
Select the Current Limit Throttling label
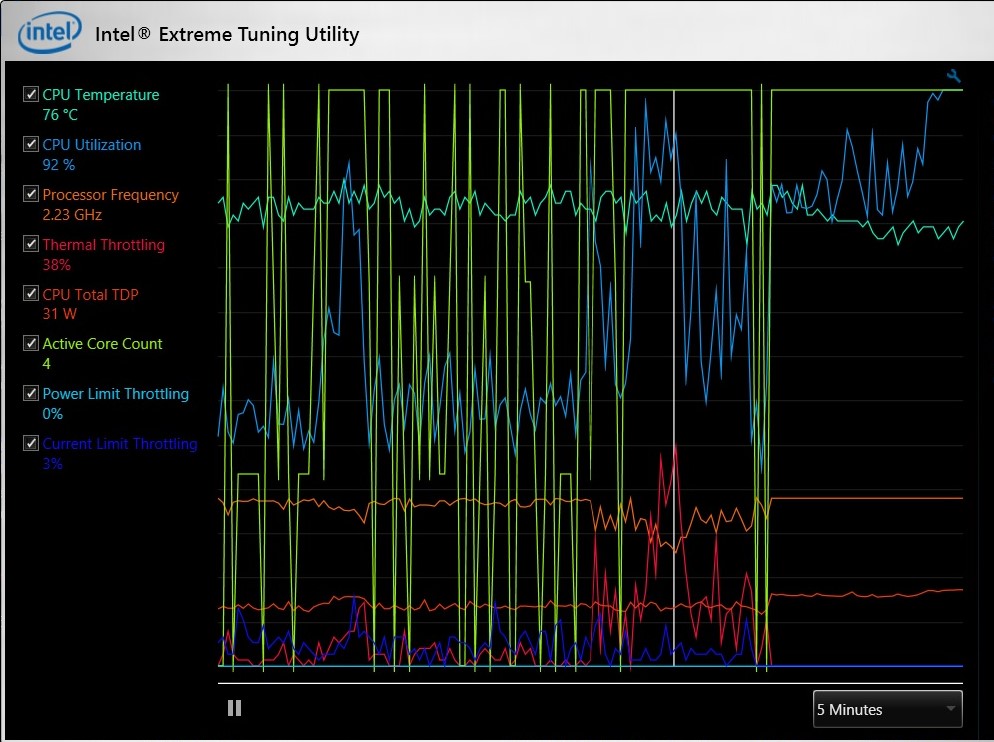coord(120,443)
